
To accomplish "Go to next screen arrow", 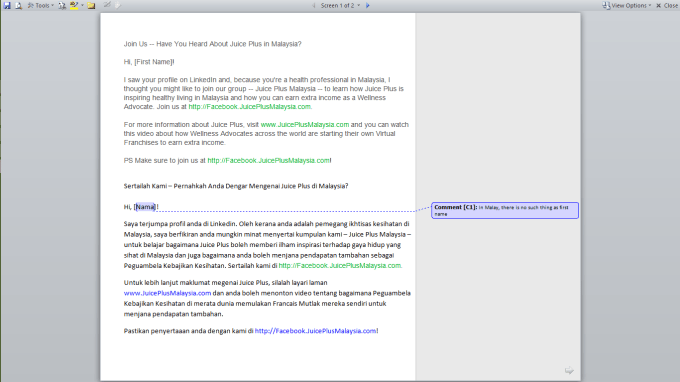I will [368, 6].
